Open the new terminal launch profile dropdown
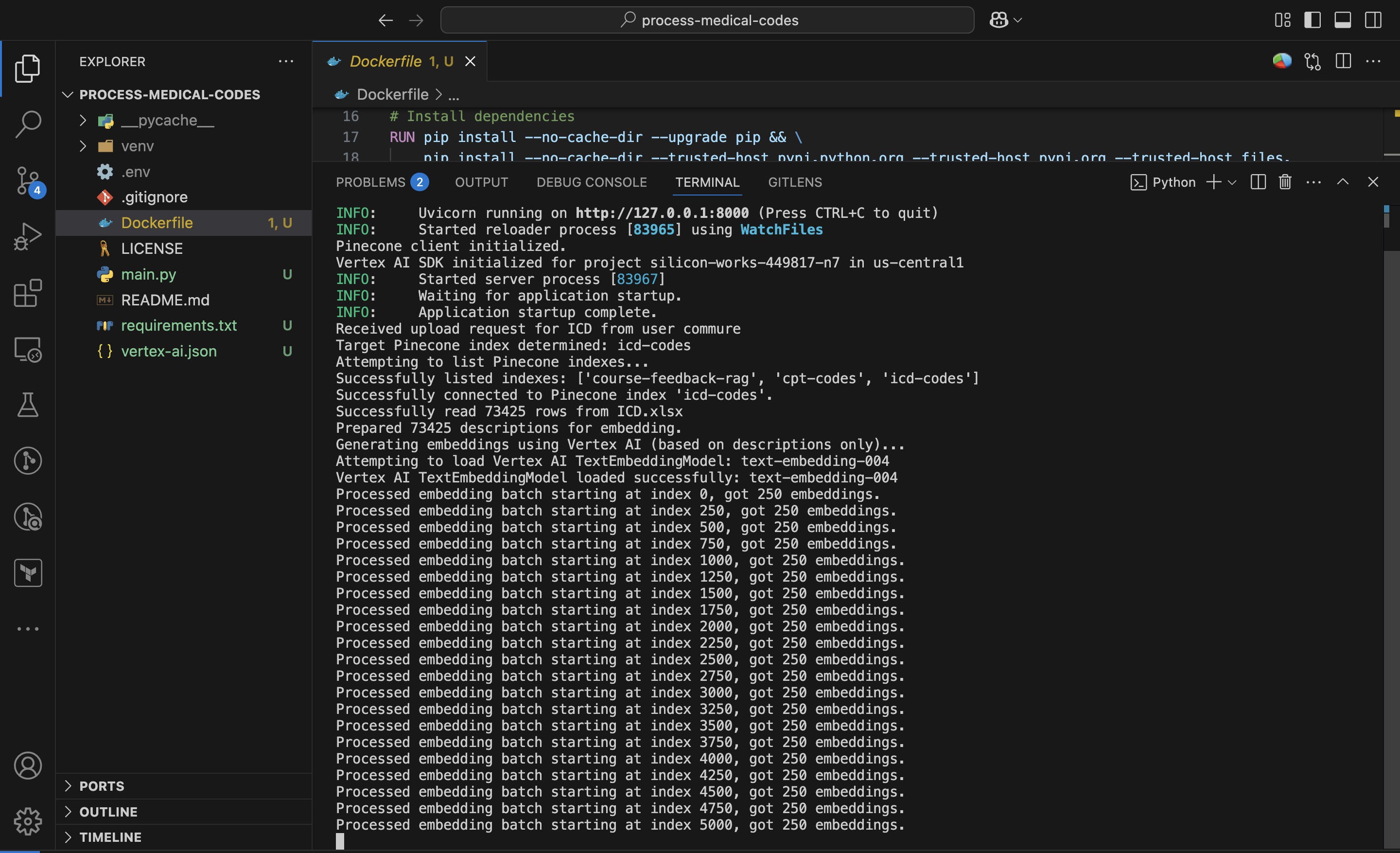 [x=1232, y=182]
